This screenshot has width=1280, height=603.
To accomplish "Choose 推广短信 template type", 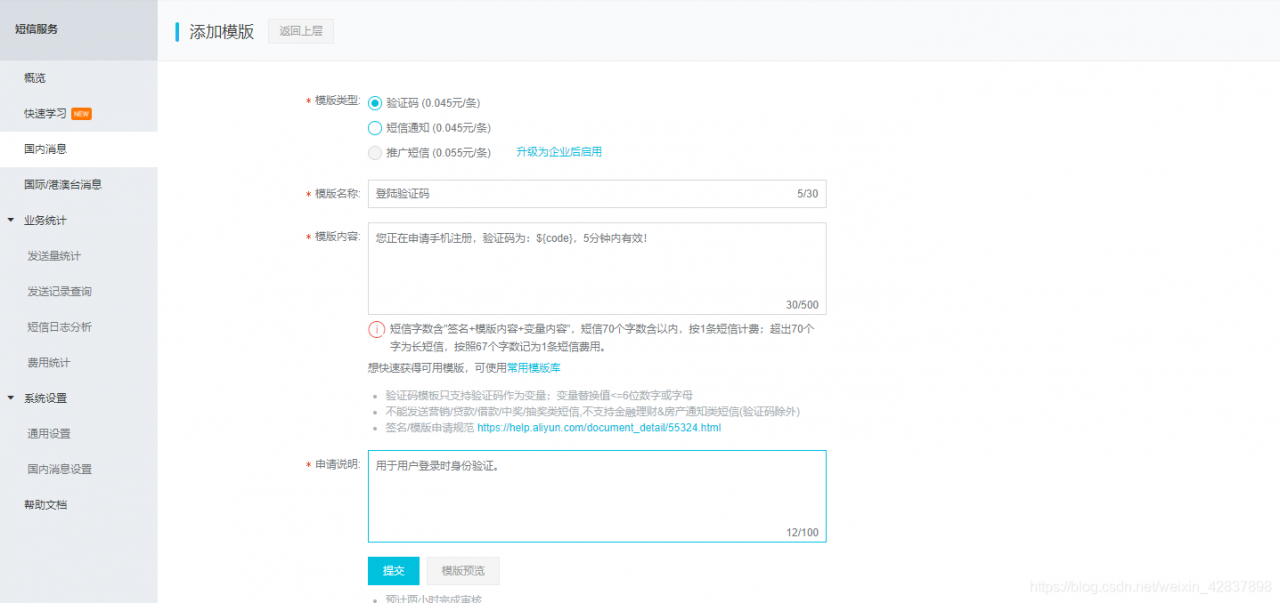I will (x=375, y=153).
